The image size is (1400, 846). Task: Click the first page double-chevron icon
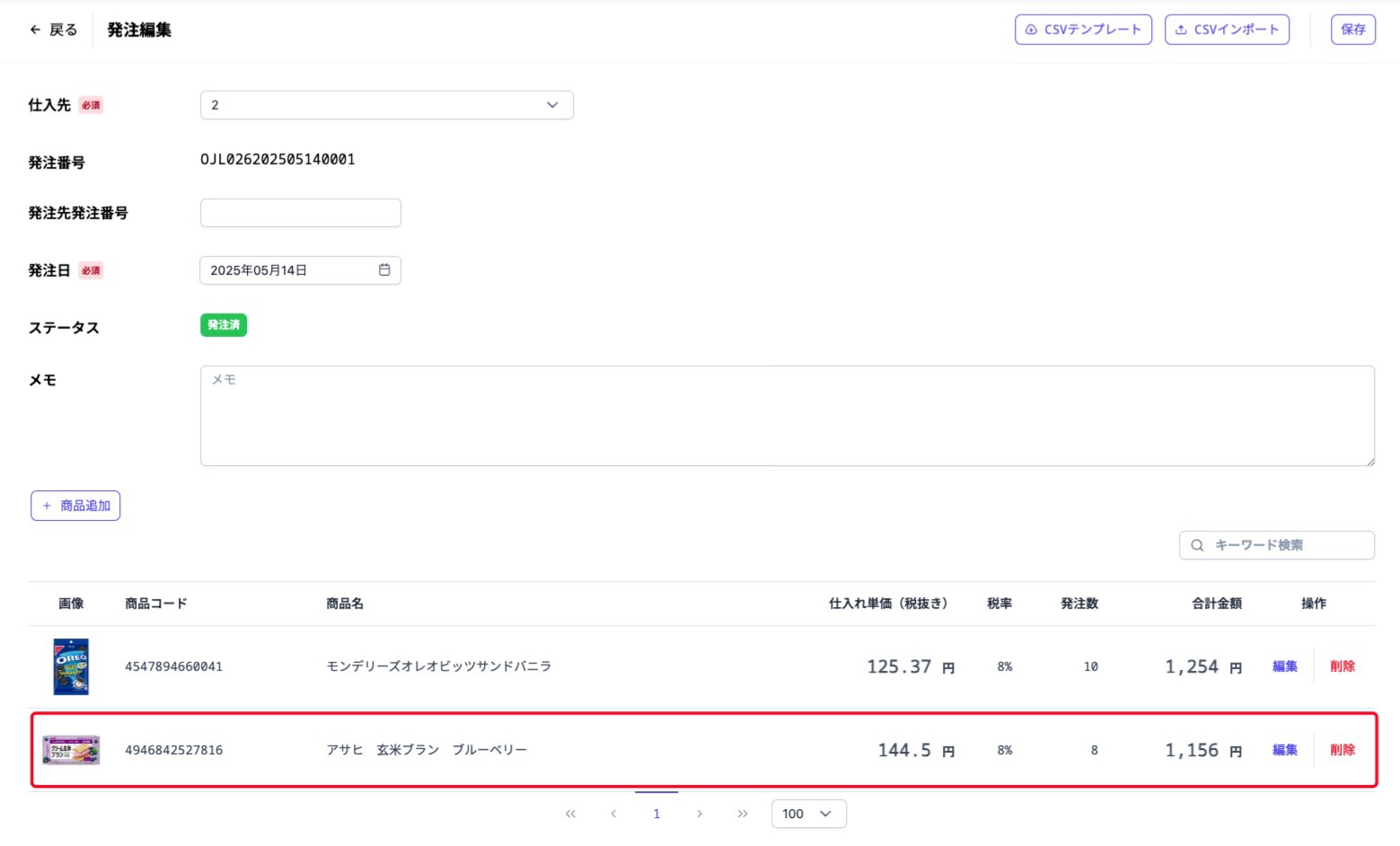[570, 814]
